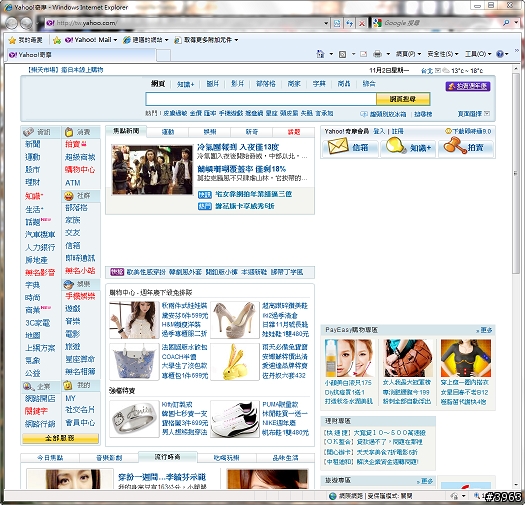Refresh the page with the Refresh icon
Image resolution: width=525 pixels, height=505 pixels.
(x=350, y=23)
